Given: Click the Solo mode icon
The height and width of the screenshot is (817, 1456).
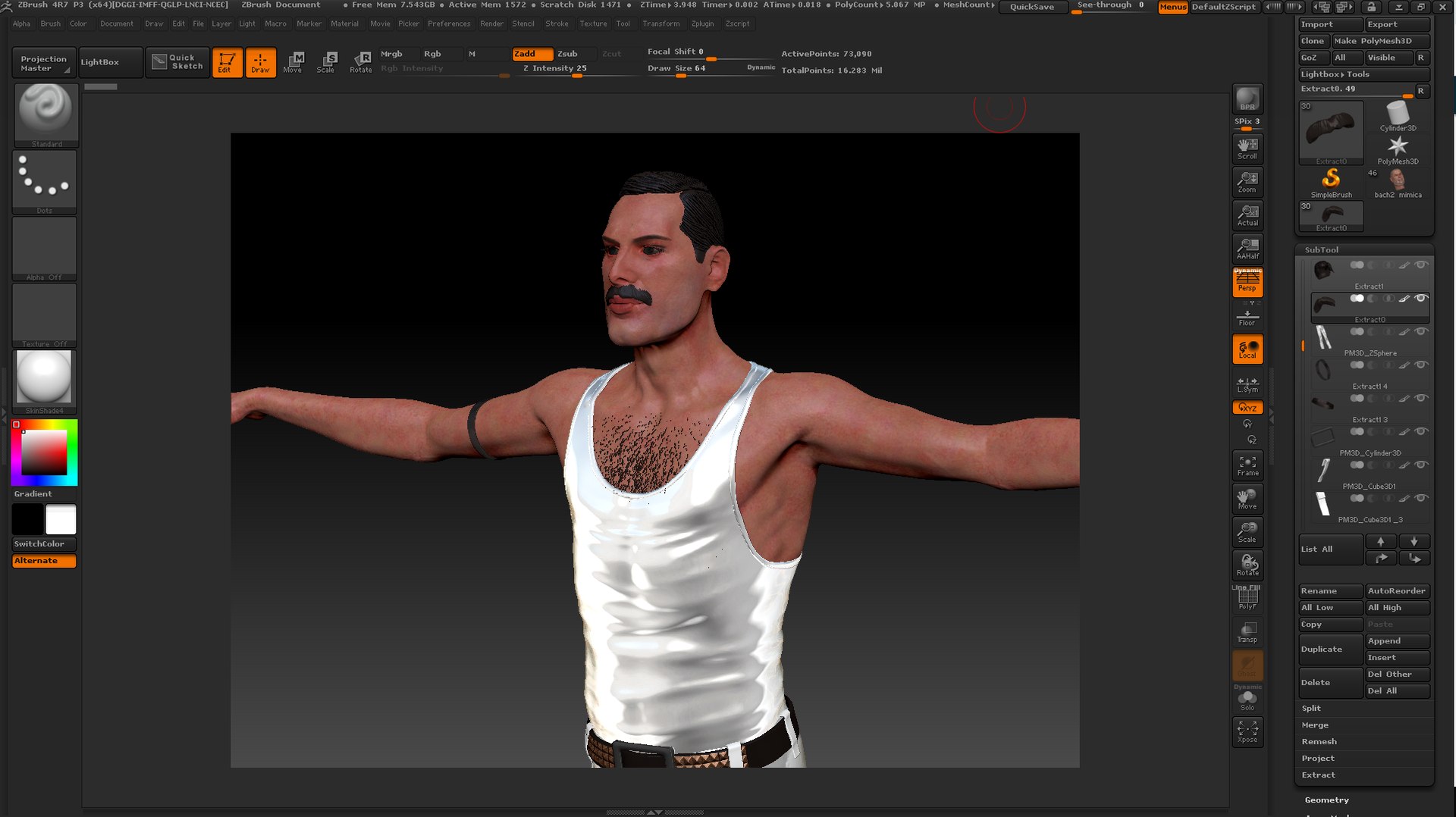Looking at the screenshot, I should point(1247,699).
